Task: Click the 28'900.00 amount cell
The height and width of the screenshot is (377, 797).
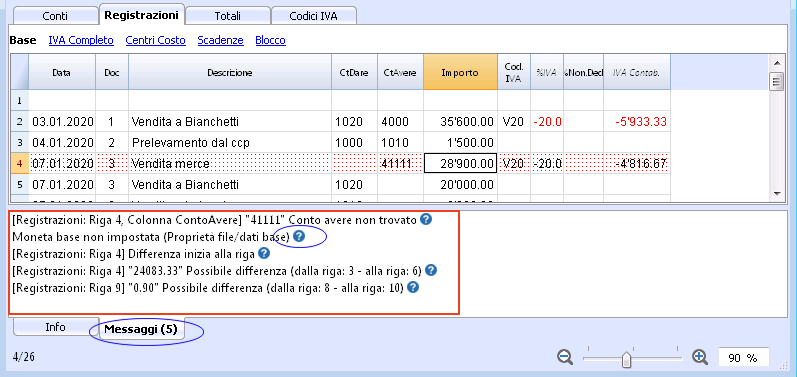Action: pos(461,164)
